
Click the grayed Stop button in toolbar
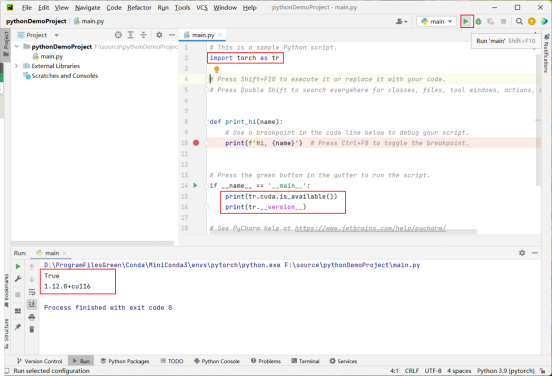click(503, 21)
